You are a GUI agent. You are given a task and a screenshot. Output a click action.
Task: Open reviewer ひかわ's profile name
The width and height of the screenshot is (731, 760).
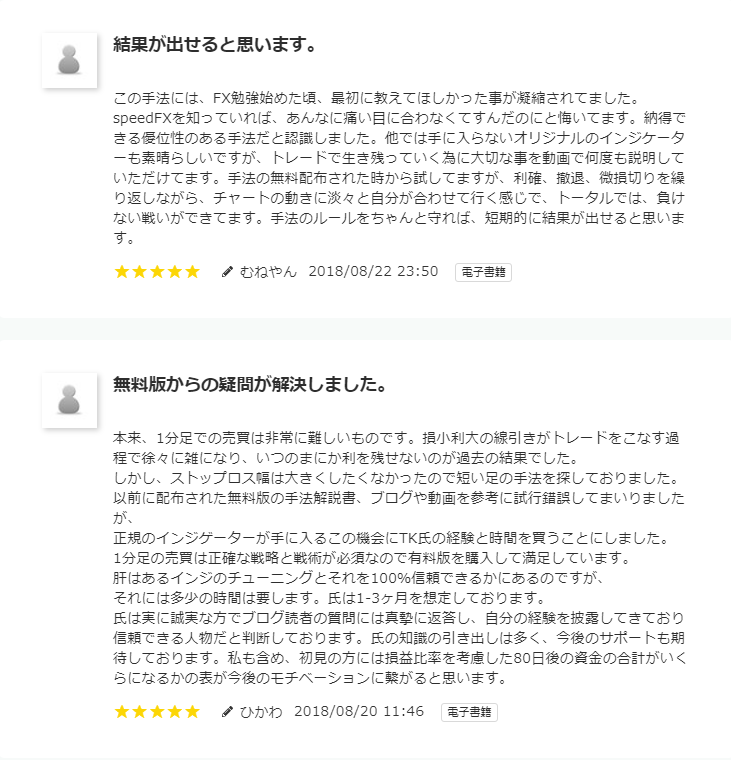pos(261,712)
